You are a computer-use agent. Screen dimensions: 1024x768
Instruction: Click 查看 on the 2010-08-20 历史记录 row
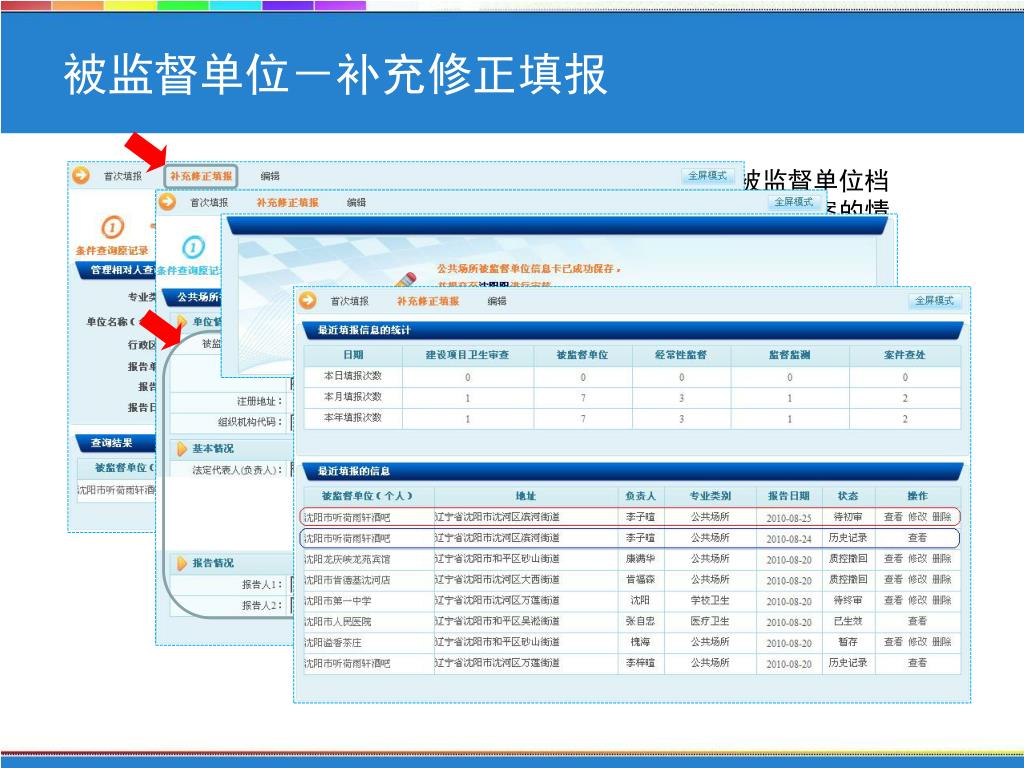click(x=917, y=663)
